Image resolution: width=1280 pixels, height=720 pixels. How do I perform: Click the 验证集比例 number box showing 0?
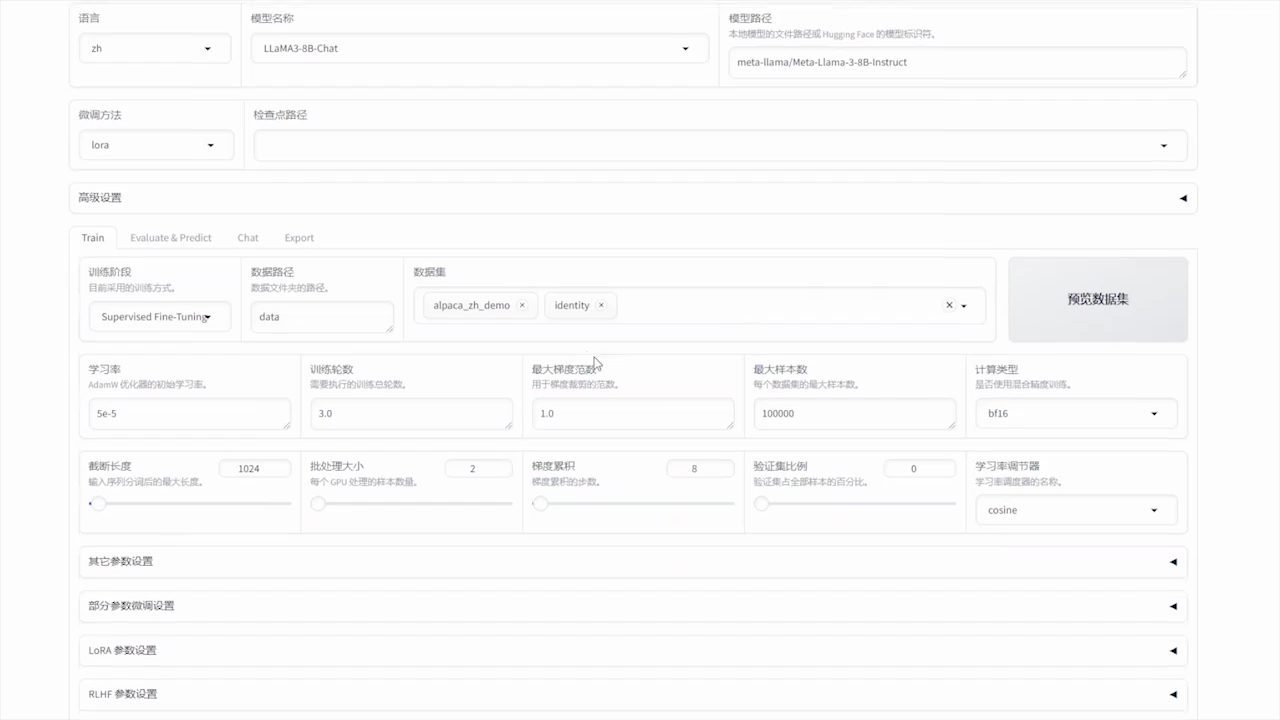[x=920, y=468]
